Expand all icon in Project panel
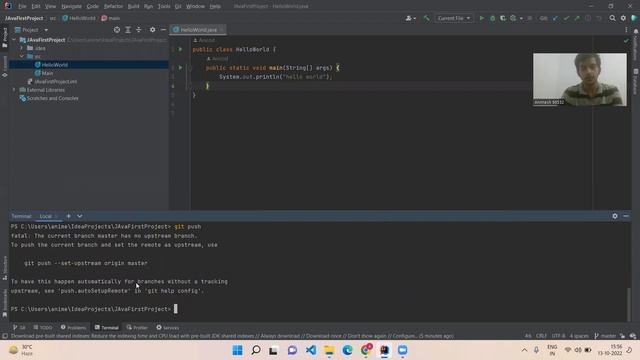Screen dimensions: 640x360 coord(128,30)
